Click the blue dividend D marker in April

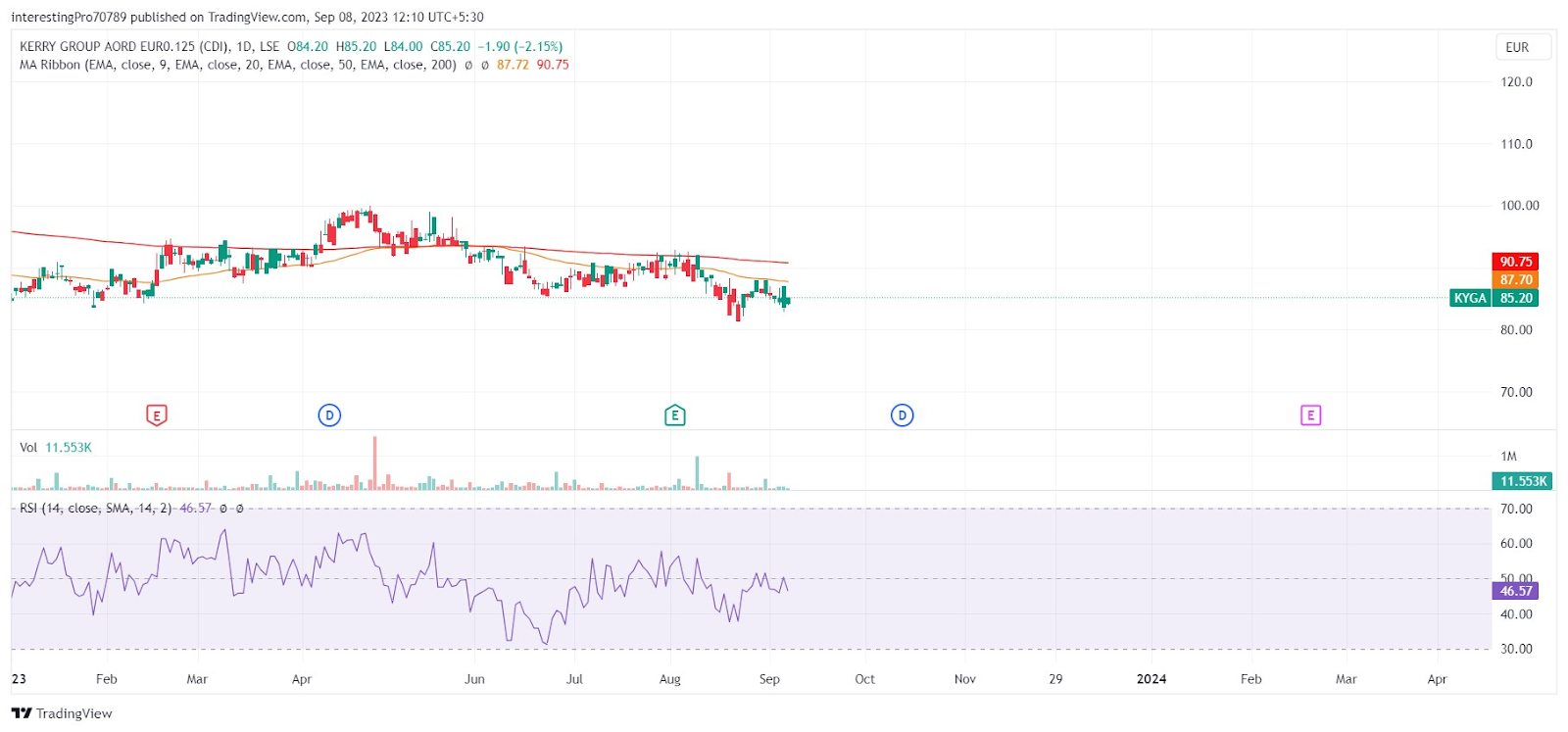click(x=329, y=415)
